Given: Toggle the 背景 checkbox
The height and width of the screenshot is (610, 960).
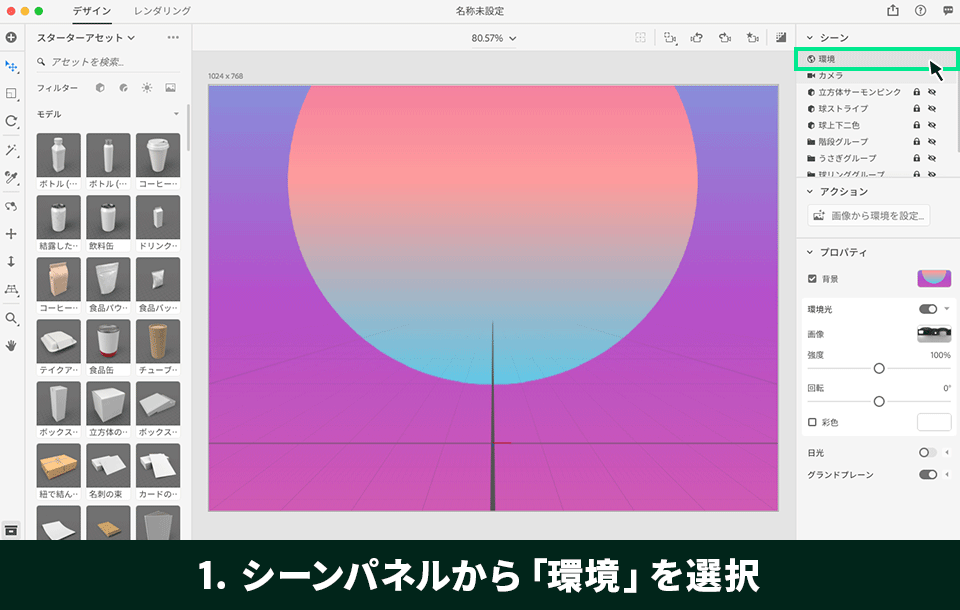Looking at the screenshot, I should (812, 279).
